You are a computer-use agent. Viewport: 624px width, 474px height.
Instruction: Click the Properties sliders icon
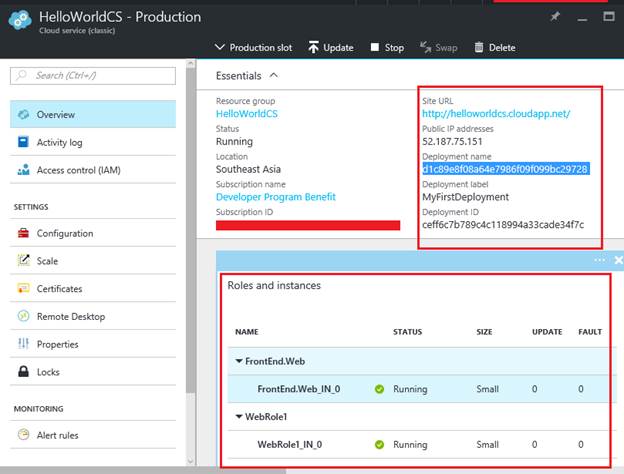[x=23, y=343]
